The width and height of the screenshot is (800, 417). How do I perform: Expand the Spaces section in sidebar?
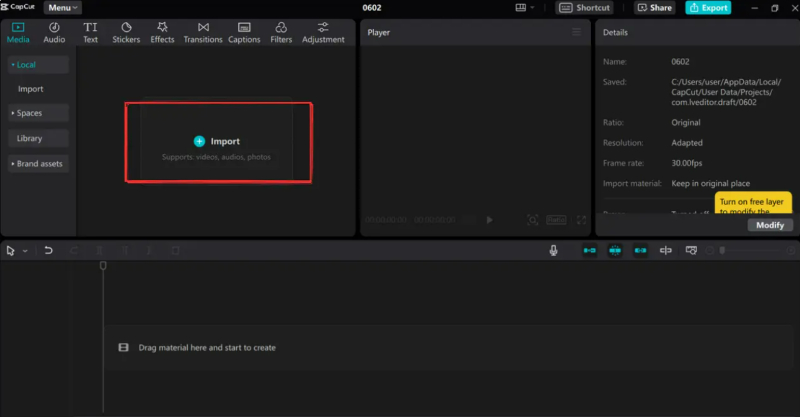point(39,113)
